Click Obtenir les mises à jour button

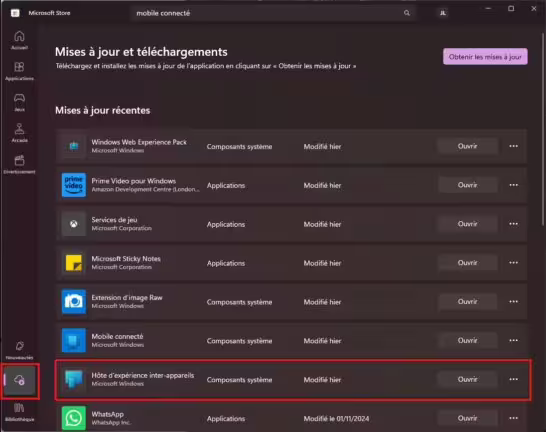pos(485,57)
